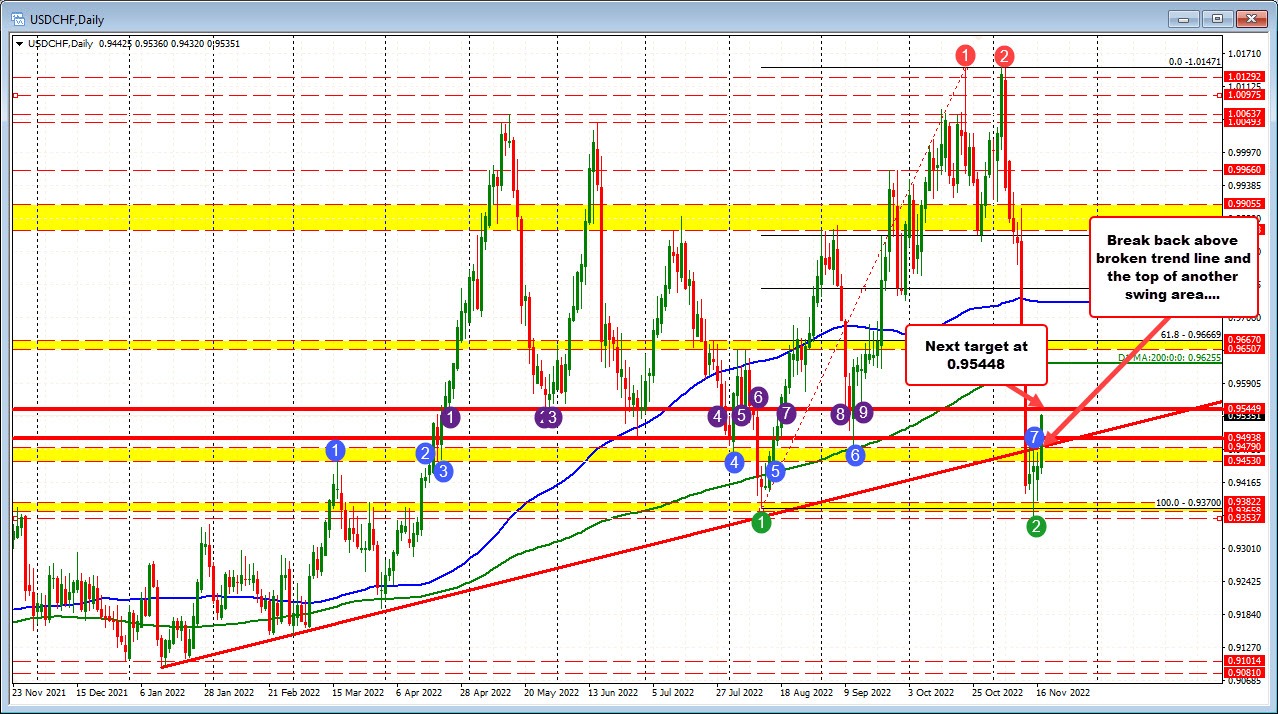Select red marker 1 above the October highs

pos(963,56)
